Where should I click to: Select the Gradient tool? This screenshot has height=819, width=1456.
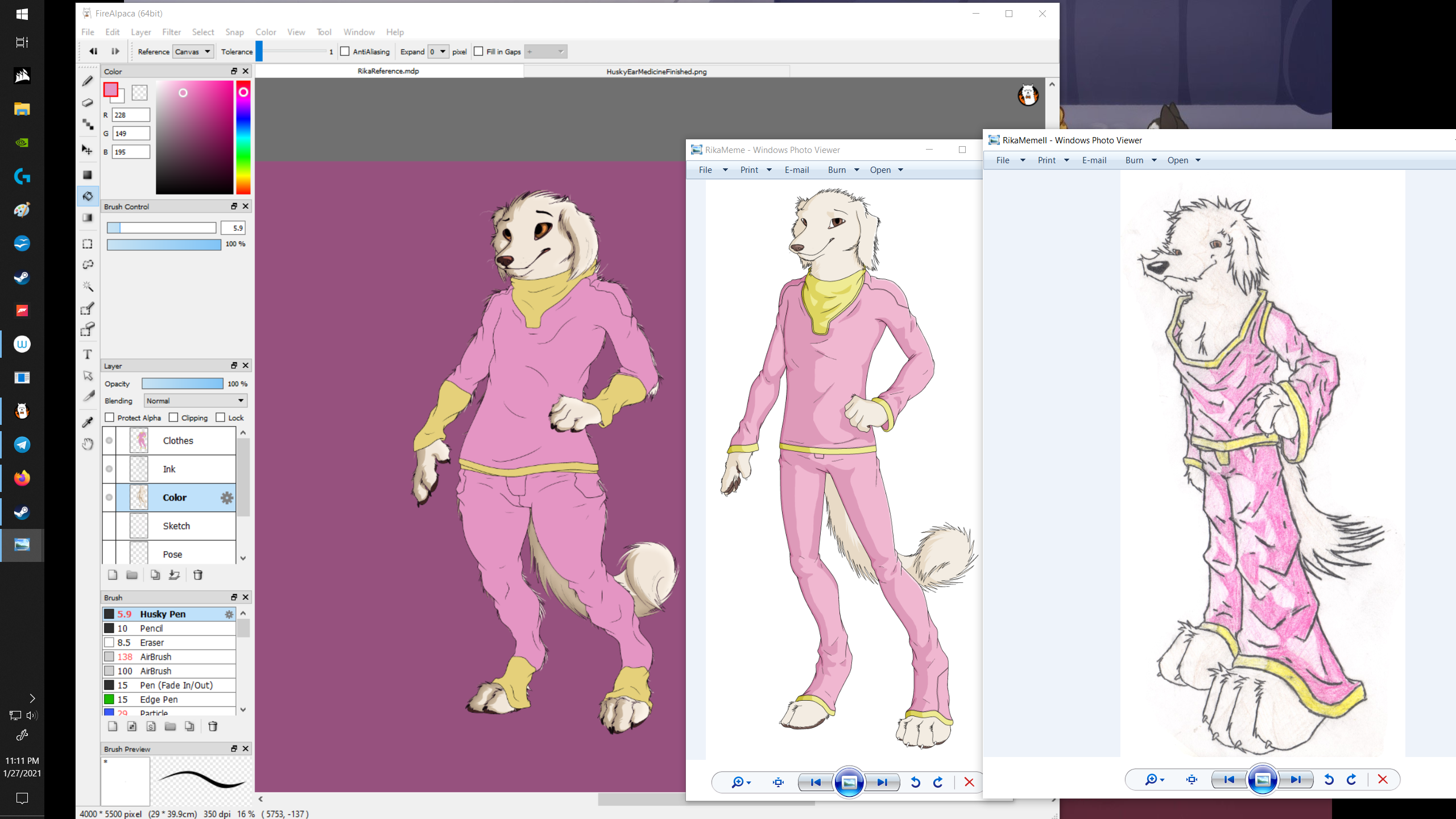[88, 218]
